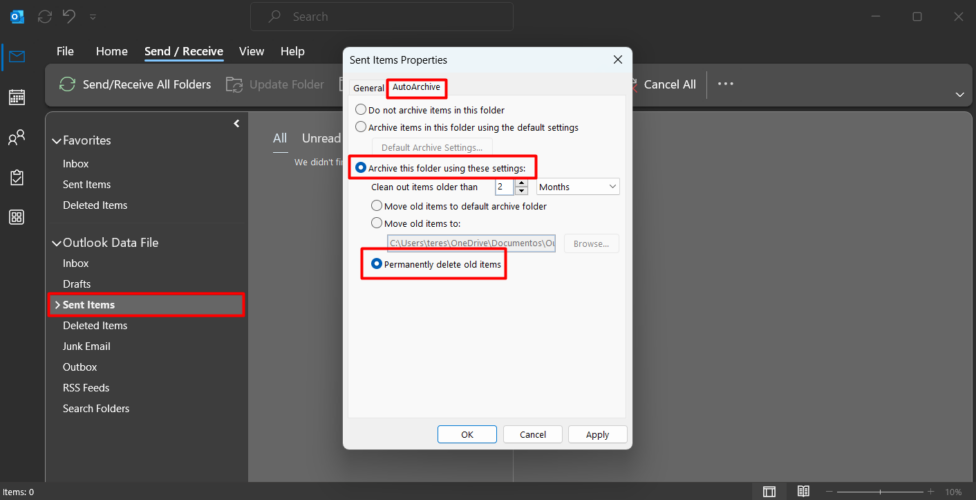Click the clean out number field
This screenshot has width=976, height=500.
click(x=504, y=186)
